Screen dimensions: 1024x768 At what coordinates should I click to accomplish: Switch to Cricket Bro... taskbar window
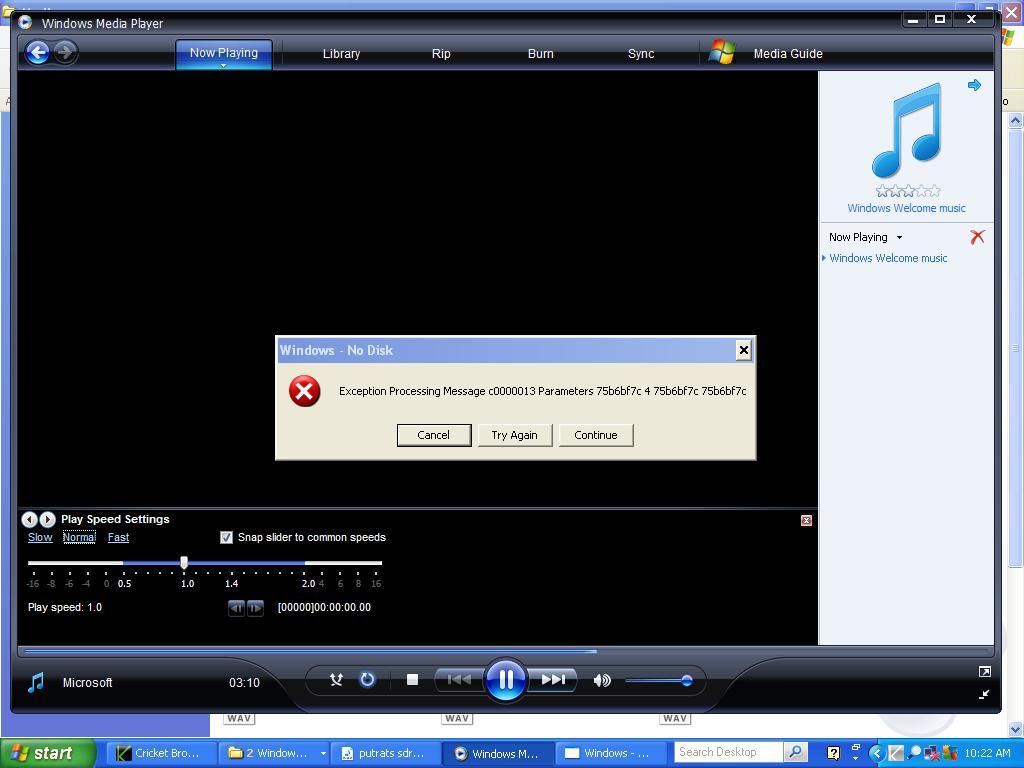pos(160,753)
